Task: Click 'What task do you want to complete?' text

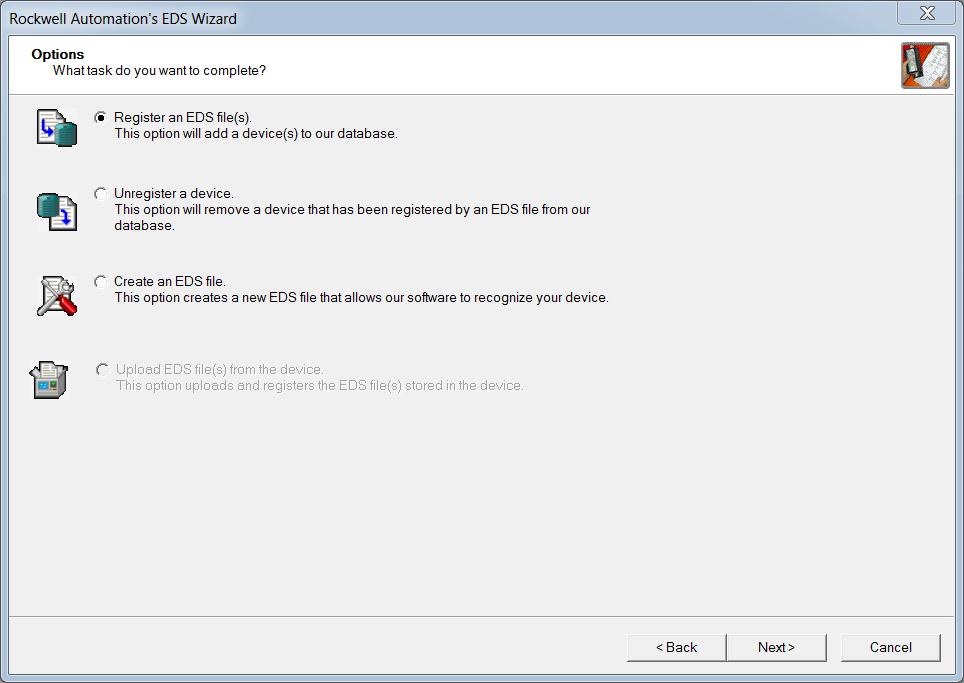Action: [x=159, y=71]
